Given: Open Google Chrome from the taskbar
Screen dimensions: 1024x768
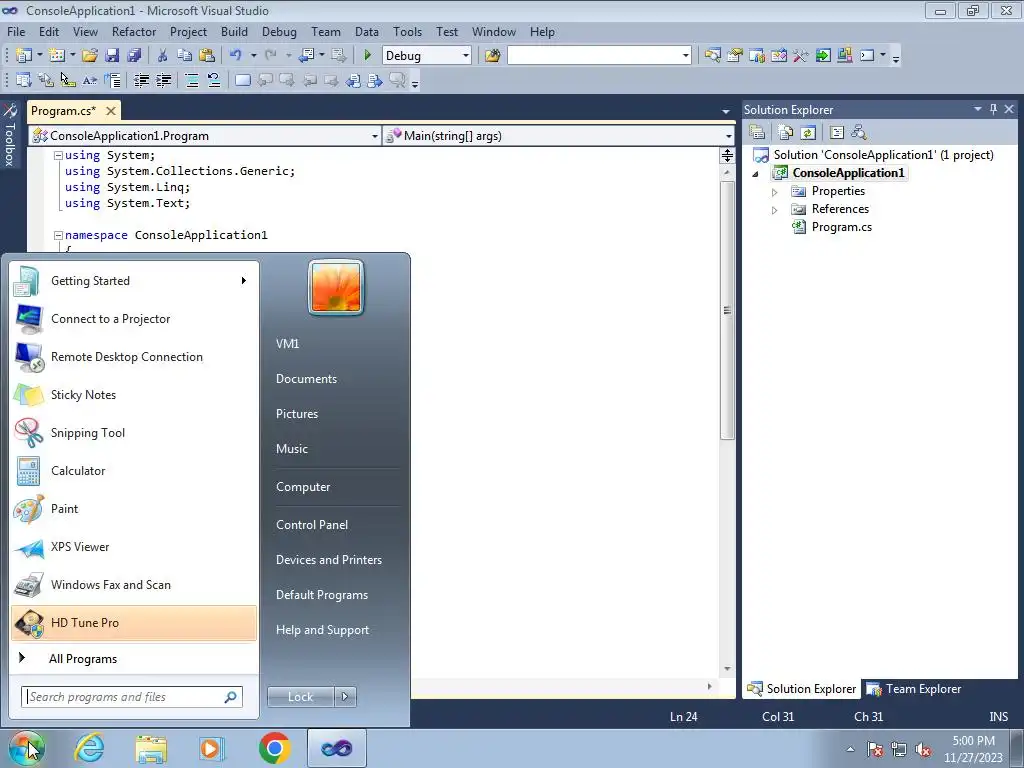Looking at the screenshot, I should (x=274, y=748).
